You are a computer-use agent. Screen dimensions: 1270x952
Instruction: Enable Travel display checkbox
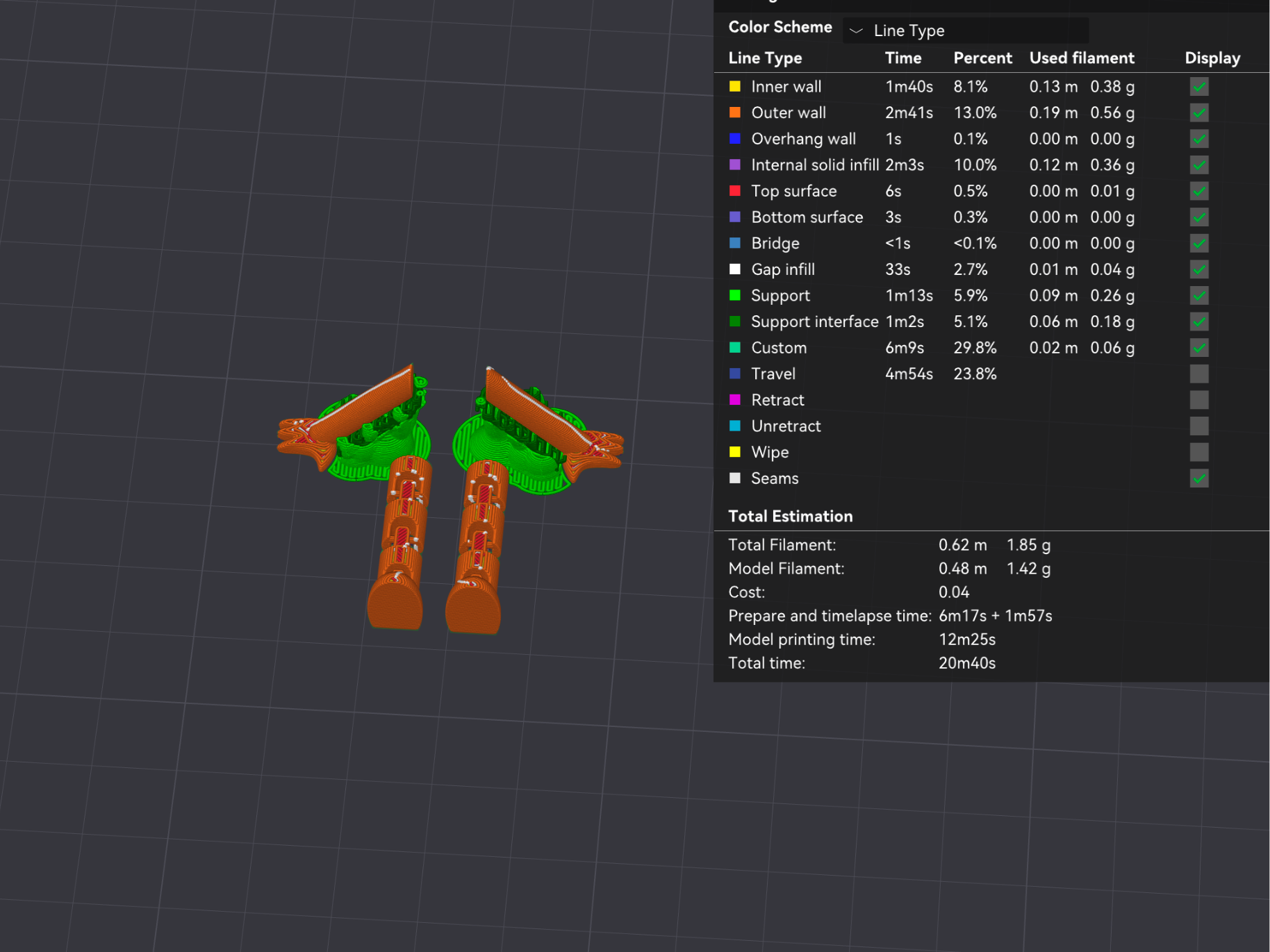coord(1199,374)
